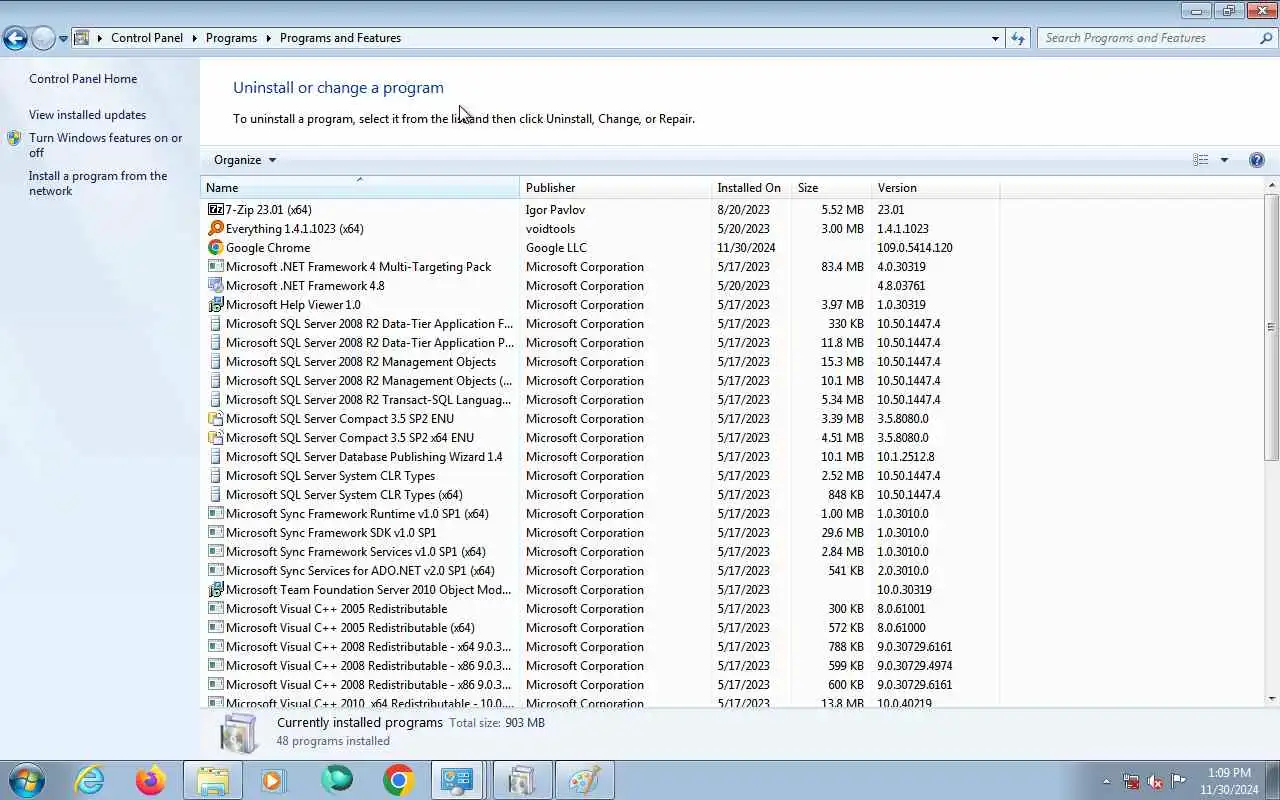
Task: Open Windows Media Player from taskbar
Action: coord(274,780)
